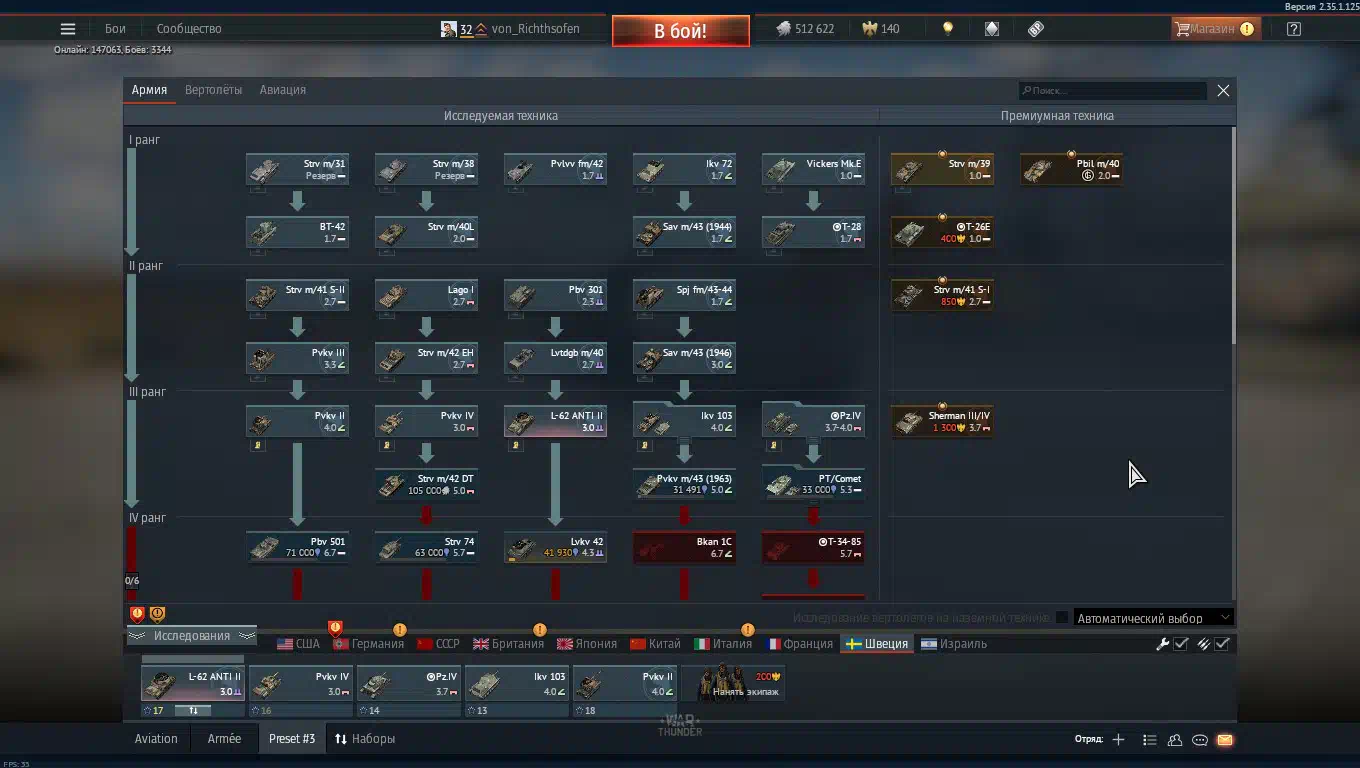Image resolution: width=1360 pixels, height=768 pixels.
Task: Click the Поиск search field
Action: point(1113,91)
